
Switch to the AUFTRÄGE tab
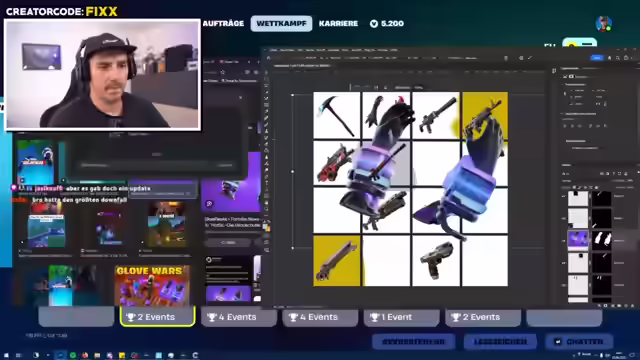(x=223, y=24)
